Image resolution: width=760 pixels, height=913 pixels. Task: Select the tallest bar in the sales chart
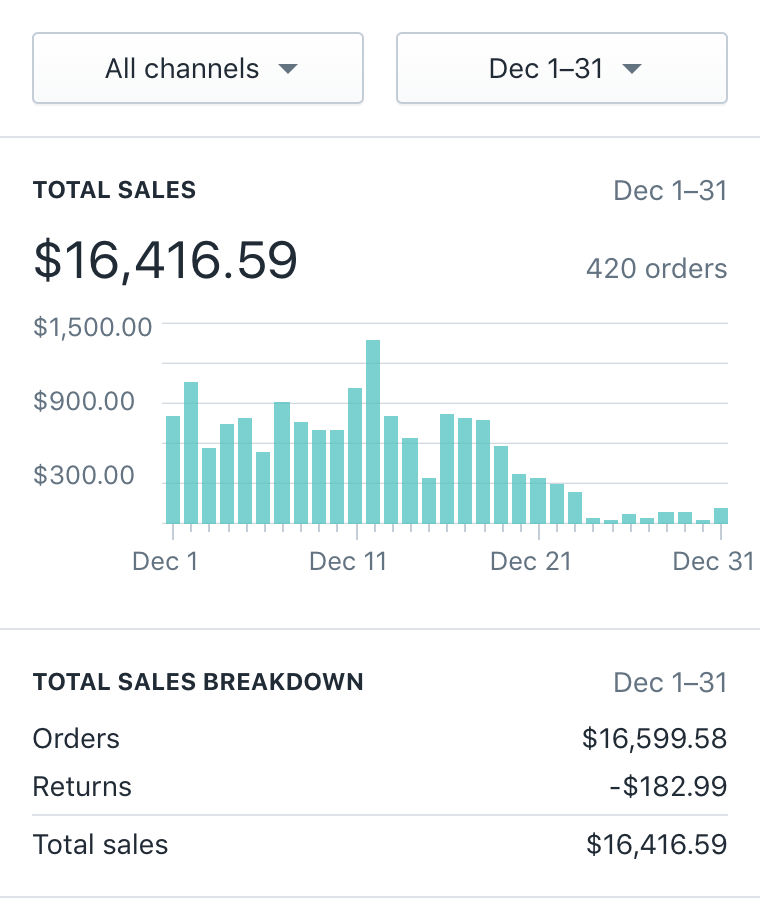373,430
